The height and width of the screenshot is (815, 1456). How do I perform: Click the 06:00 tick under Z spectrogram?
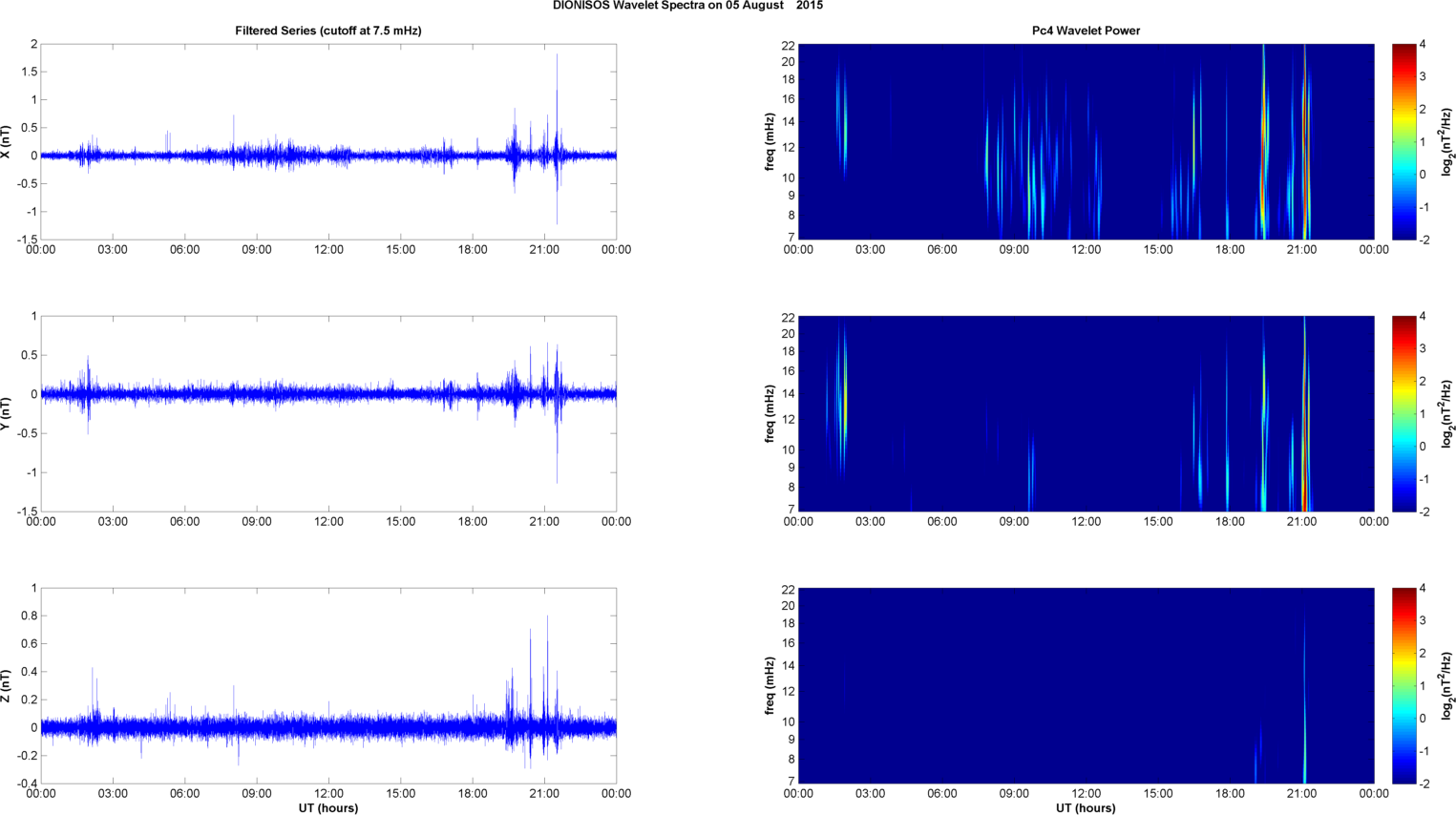pos(942,794)
